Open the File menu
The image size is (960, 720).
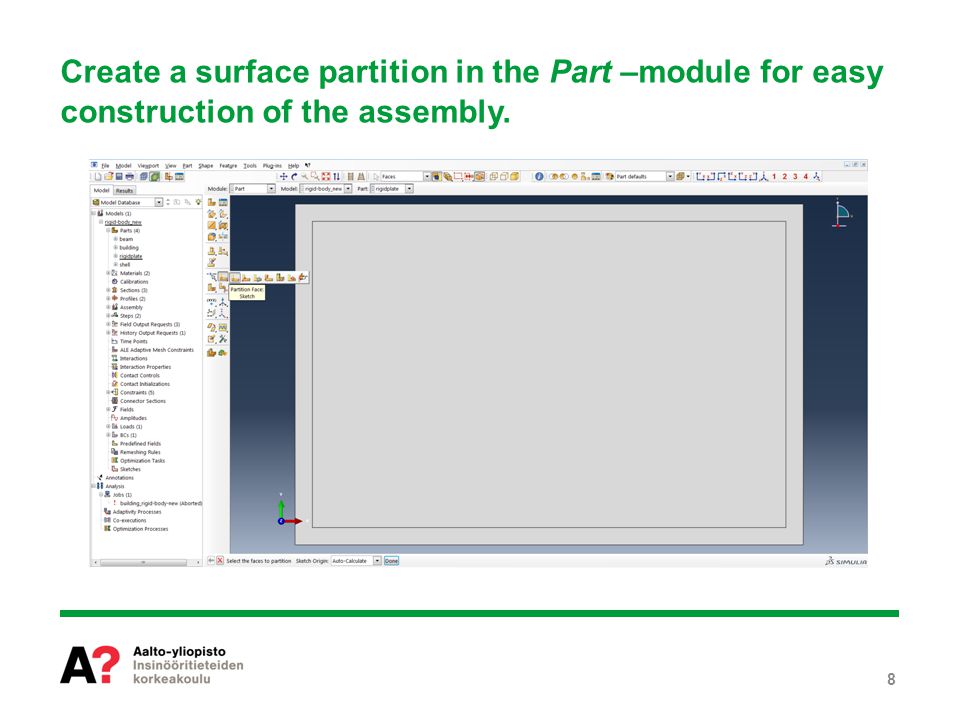pos(105,166)
